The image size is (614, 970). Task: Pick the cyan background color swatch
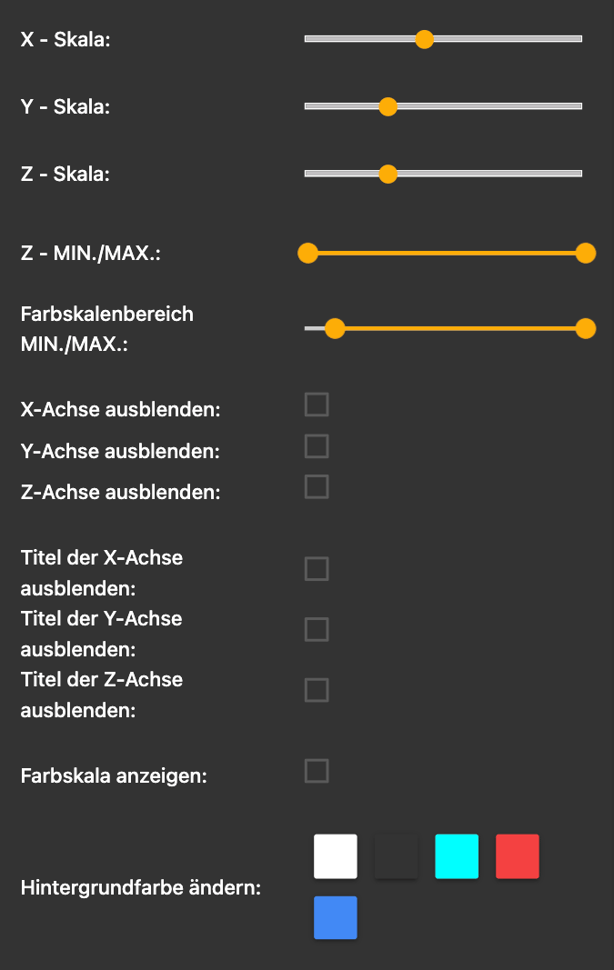456,856
